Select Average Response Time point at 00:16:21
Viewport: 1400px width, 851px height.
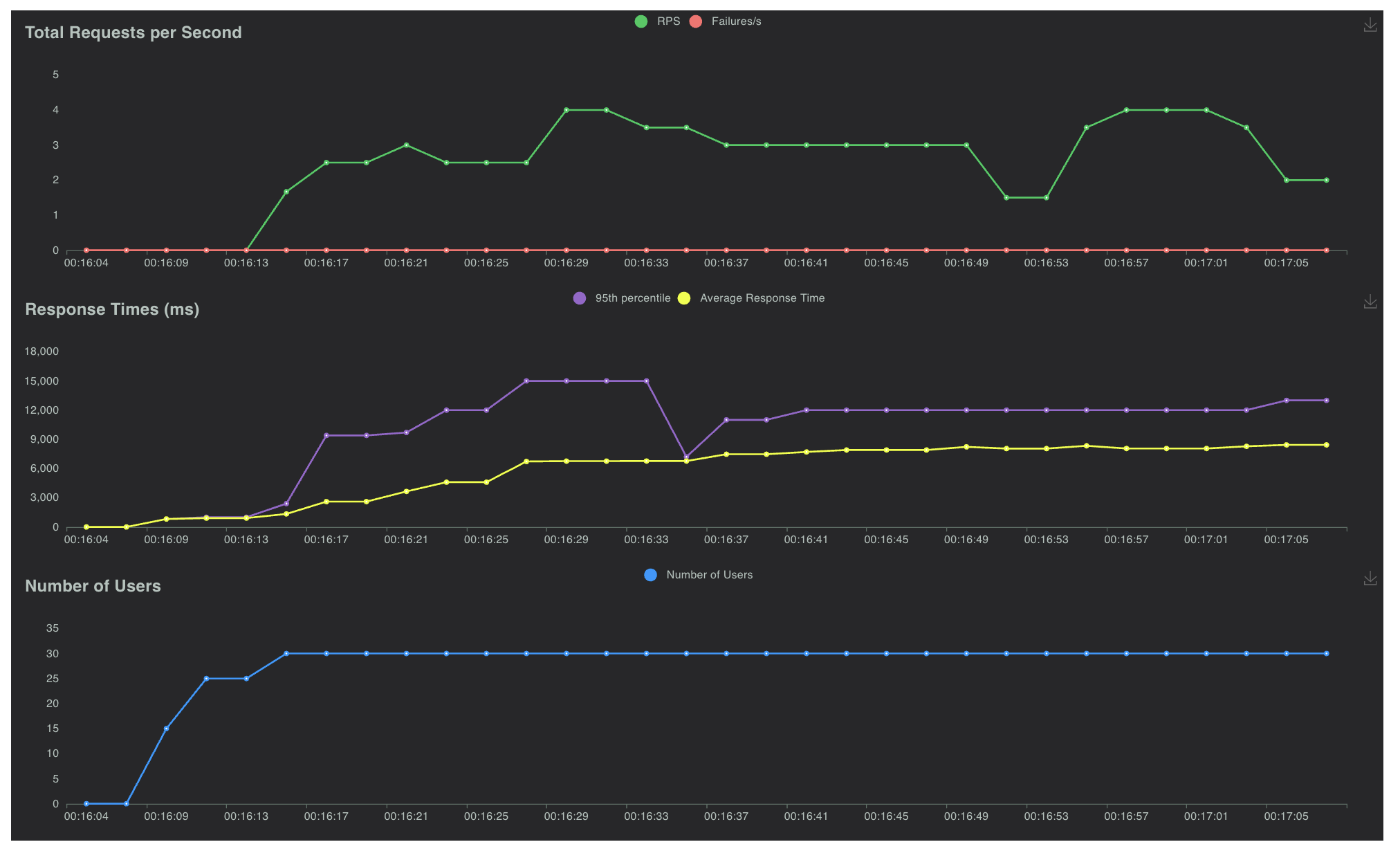(406, 491)
